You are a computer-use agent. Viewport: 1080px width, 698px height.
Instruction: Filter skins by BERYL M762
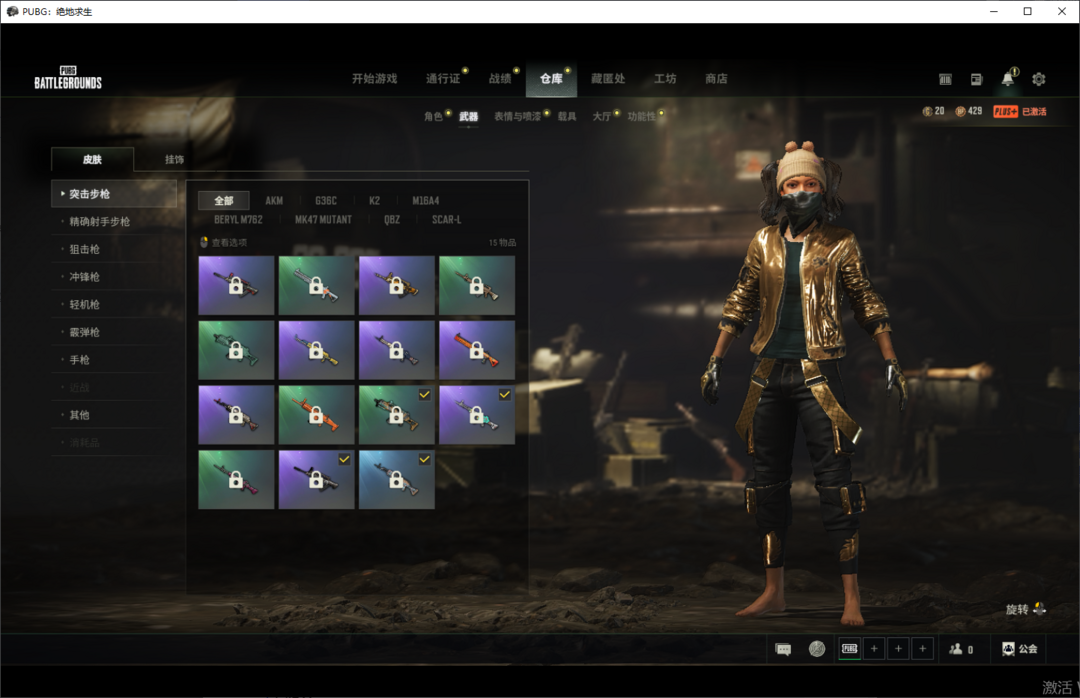point(238,220)
